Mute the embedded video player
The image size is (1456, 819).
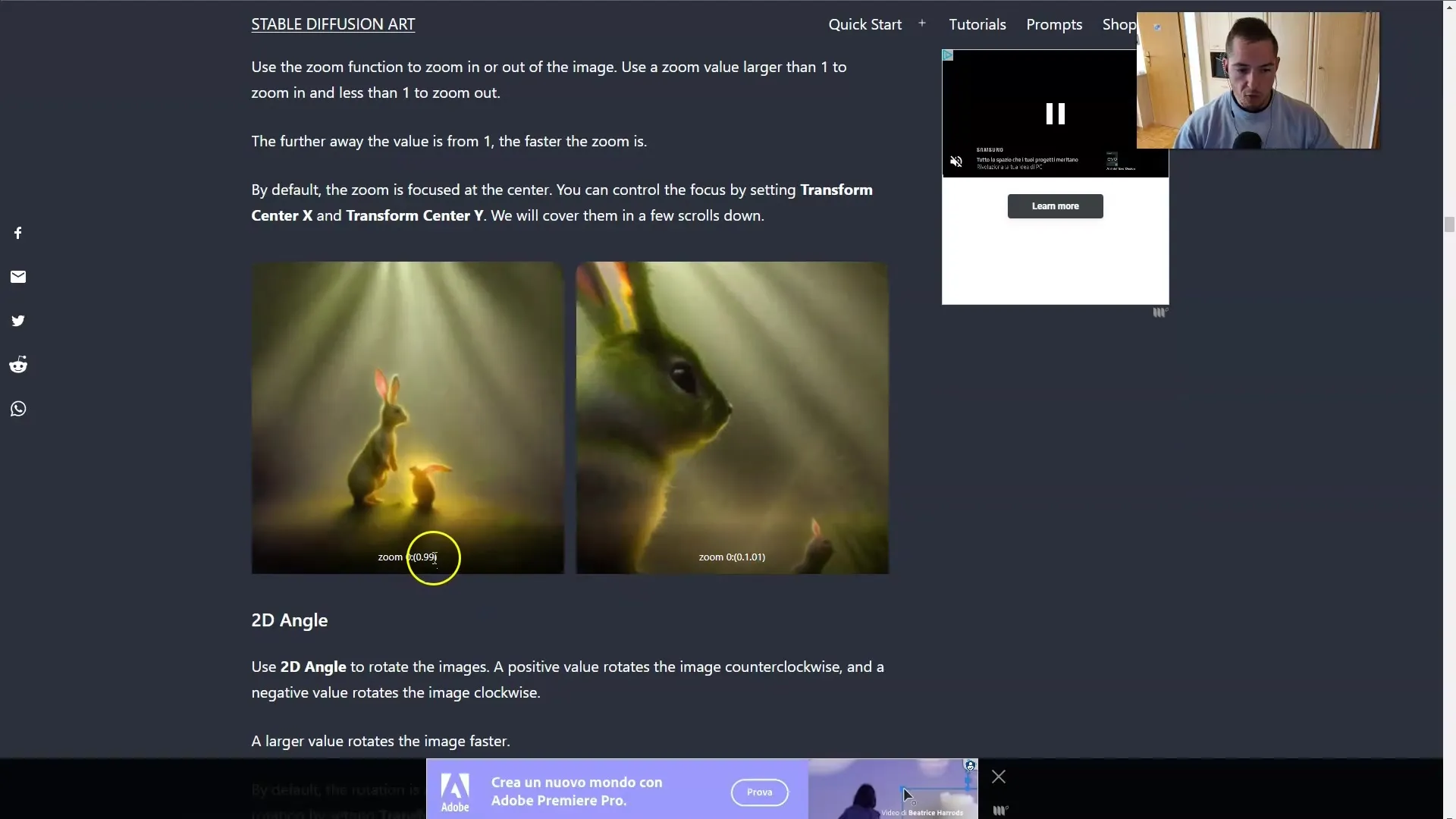956,161
